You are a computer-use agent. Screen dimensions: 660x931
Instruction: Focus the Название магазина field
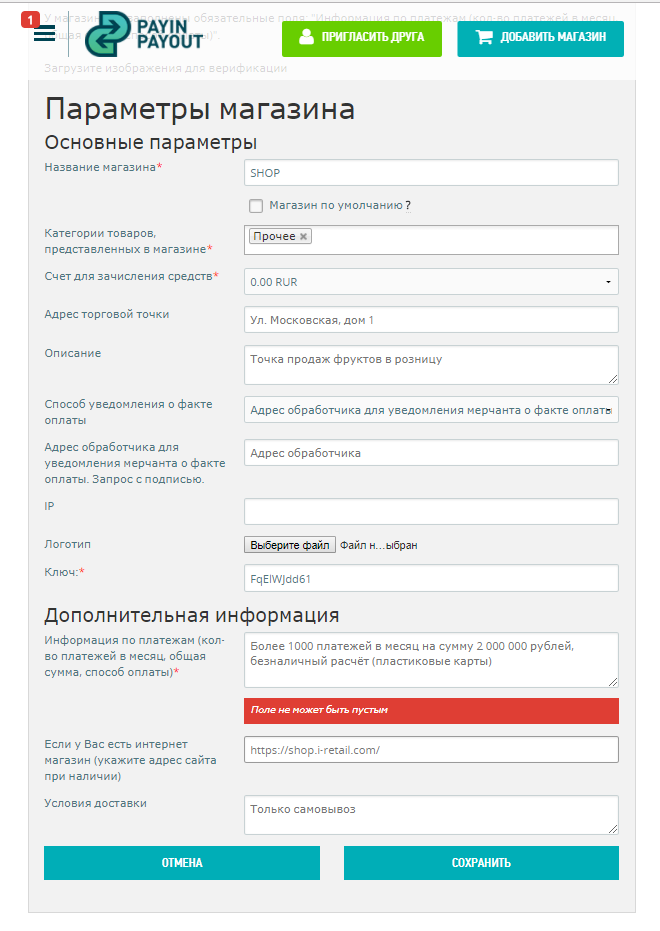point(431,173)
